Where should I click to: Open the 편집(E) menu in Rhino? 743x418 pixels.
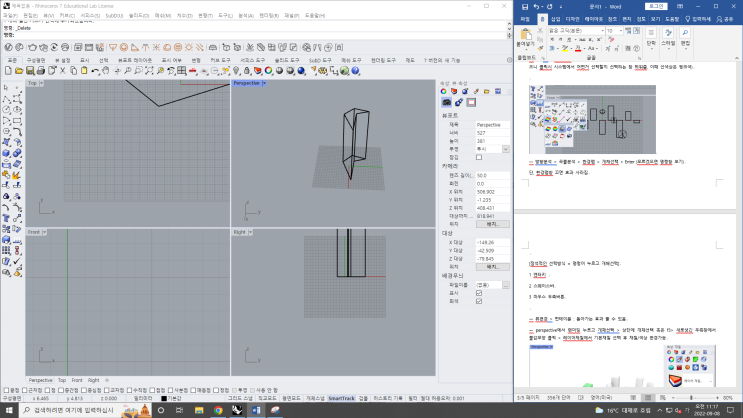click(31, 16)
